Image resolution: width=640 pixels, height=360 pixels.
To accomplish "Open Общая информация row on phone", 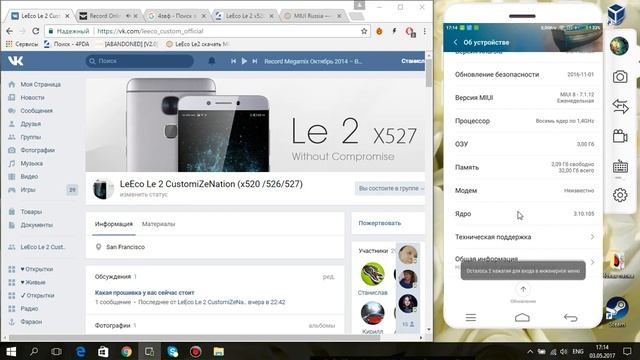I will tap(524, 261).
